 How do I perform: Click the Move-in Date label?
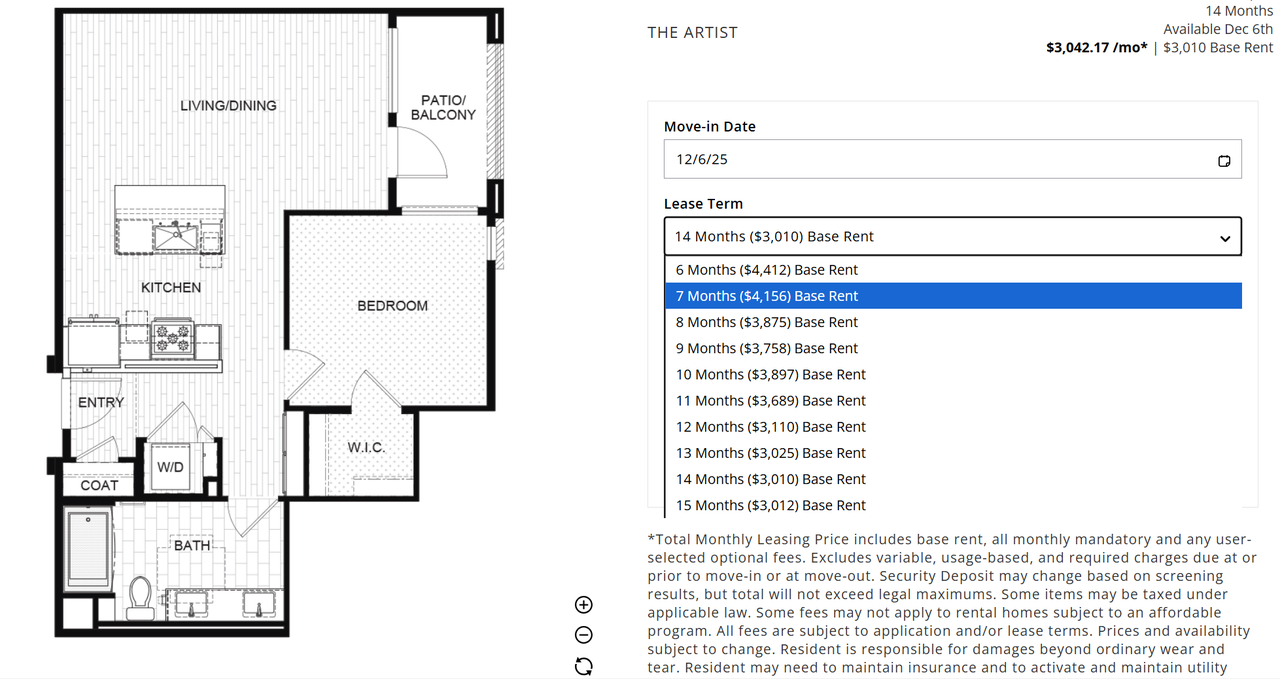(710, 127)
